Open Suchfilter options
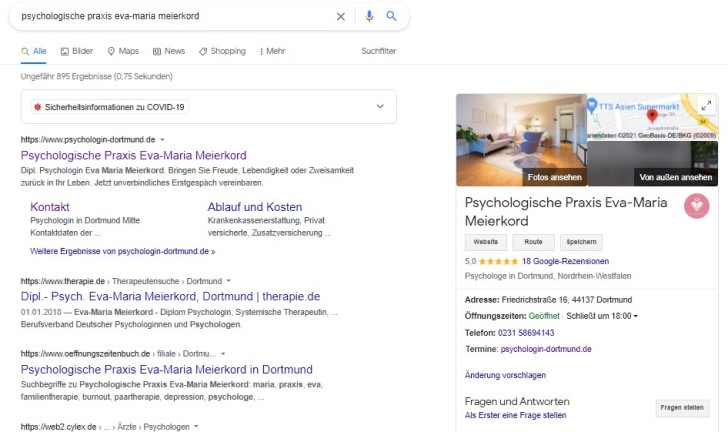Image resolution: width=728 pixels, height=432 pixels. pyautogui.click(x=379, y=51)
